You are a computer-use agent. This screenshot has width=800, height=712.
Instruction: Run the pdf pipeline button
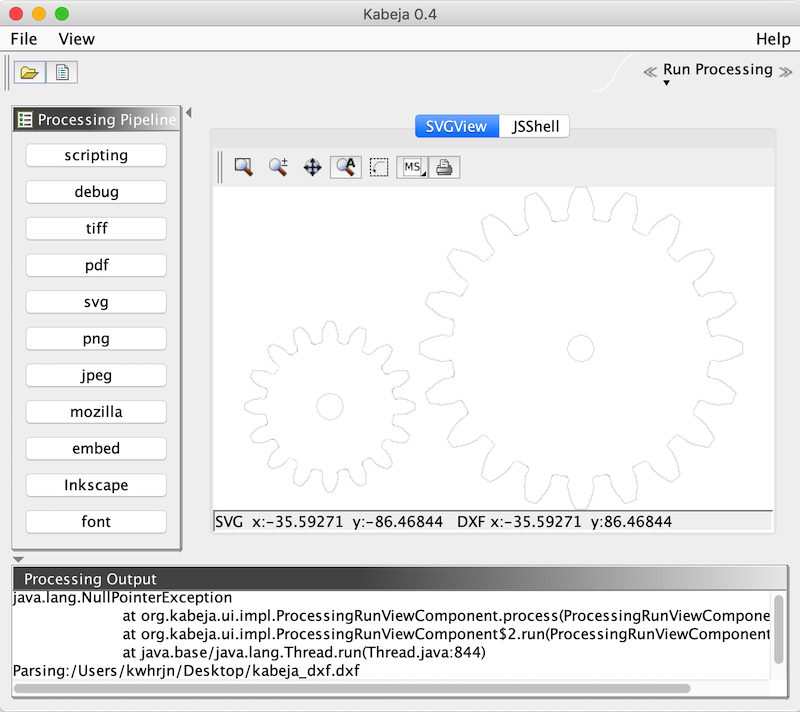point(96,265)
